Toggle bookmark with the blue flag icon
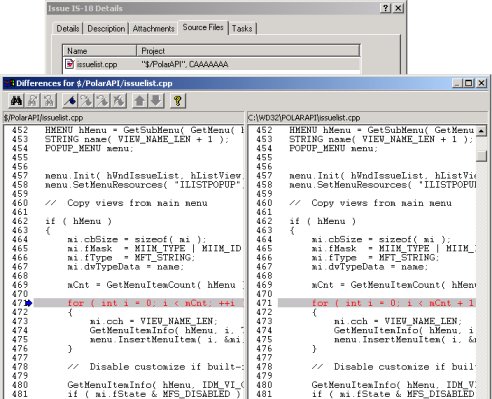 (70, 101)
